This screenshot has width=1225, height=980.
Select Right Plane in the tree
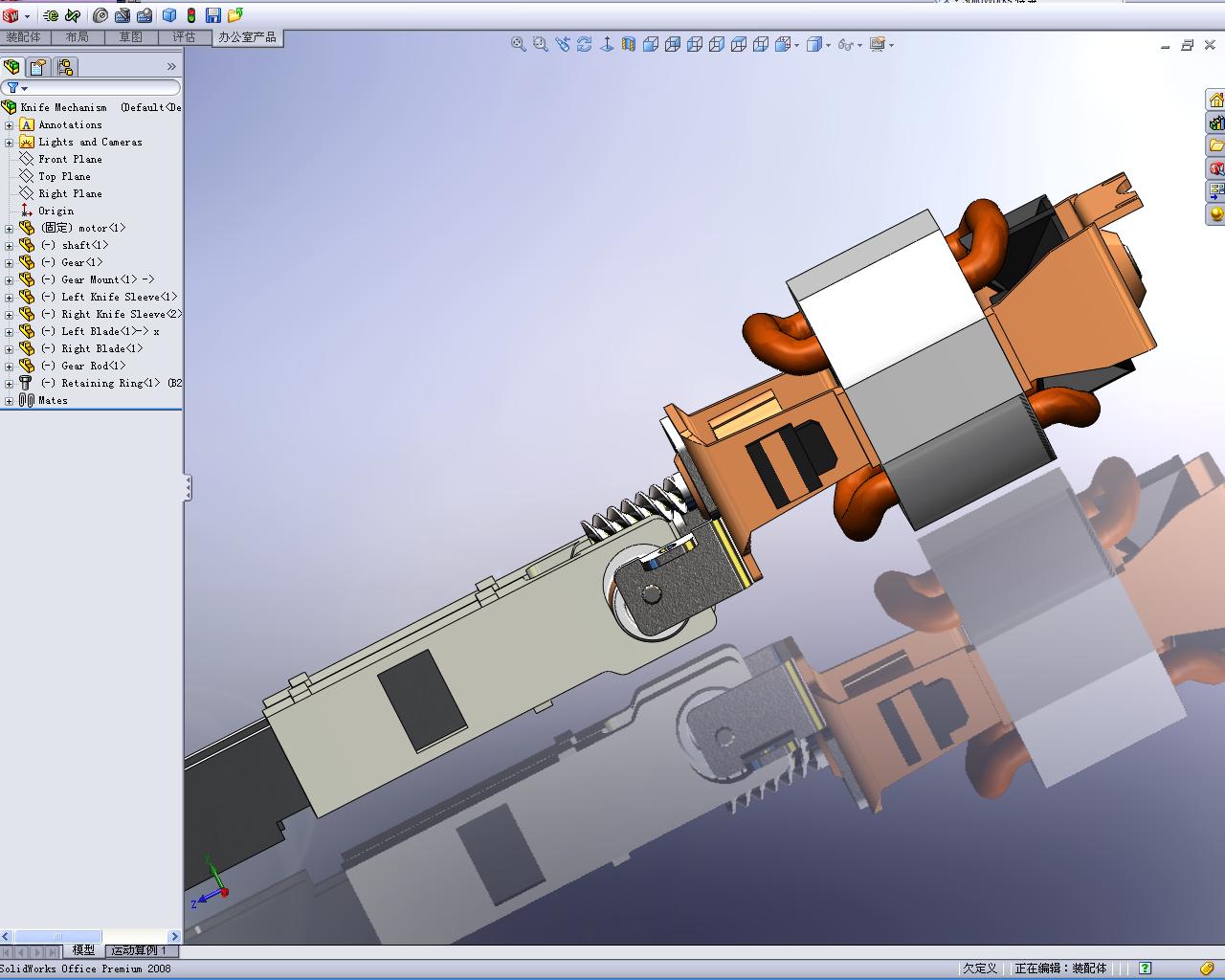[70, 194]
